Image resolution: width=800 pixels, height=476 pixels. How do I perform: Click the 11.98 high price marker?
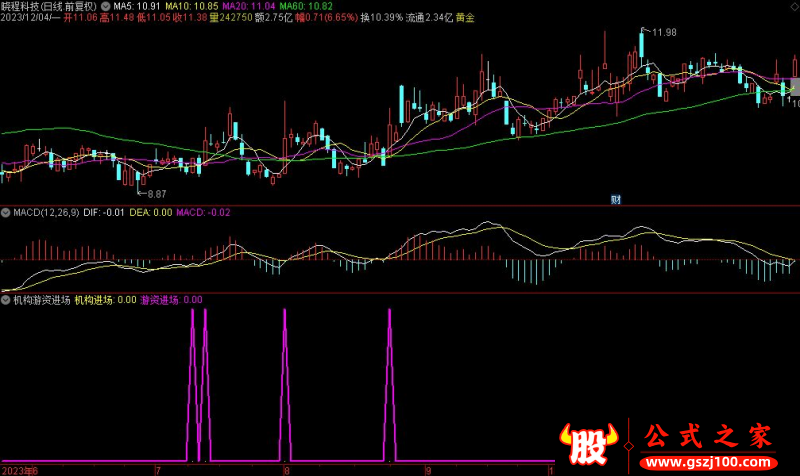664,32
